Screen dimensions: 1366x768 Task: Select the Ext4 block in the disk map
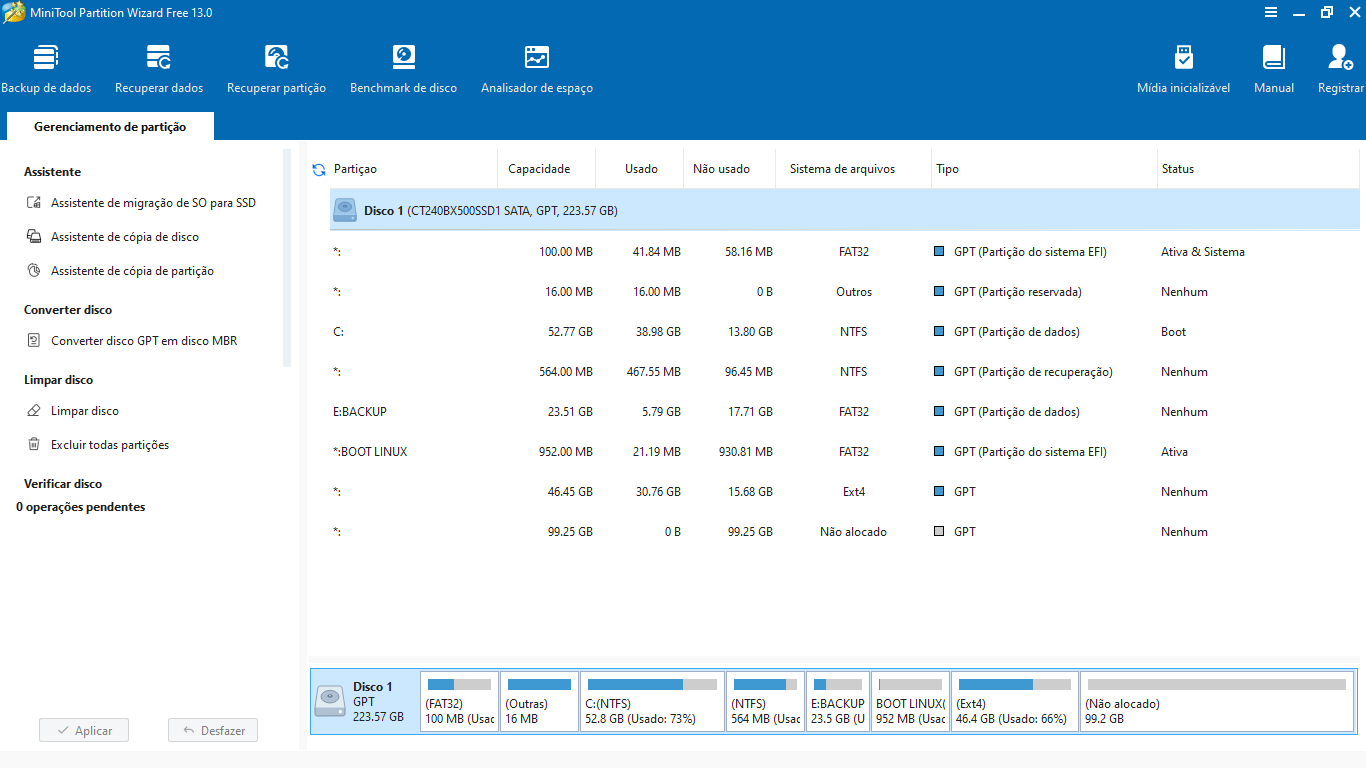coord(1014,701)
